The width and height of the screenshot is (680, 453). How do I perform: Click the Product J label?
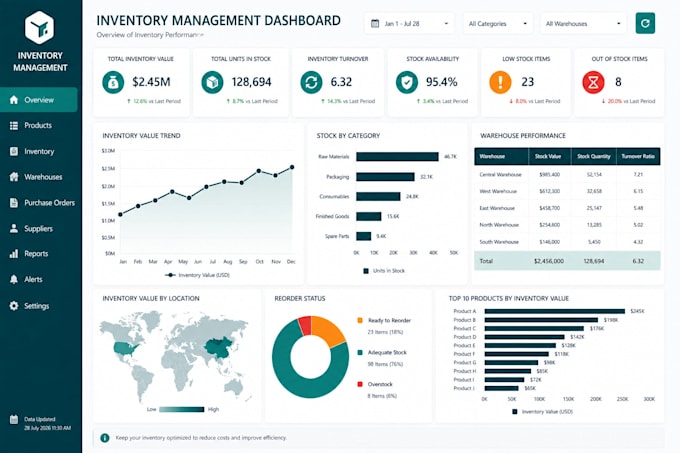(464, 388)
